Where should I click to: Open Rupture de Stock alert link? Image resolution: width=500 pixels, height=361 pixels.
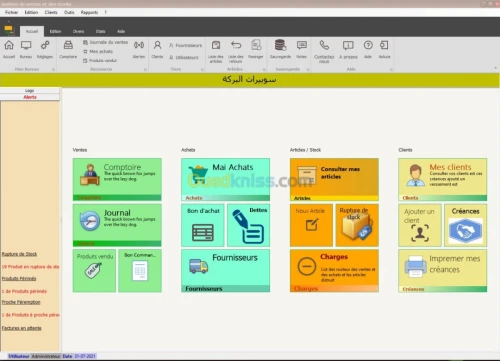(x=19, y=254)
